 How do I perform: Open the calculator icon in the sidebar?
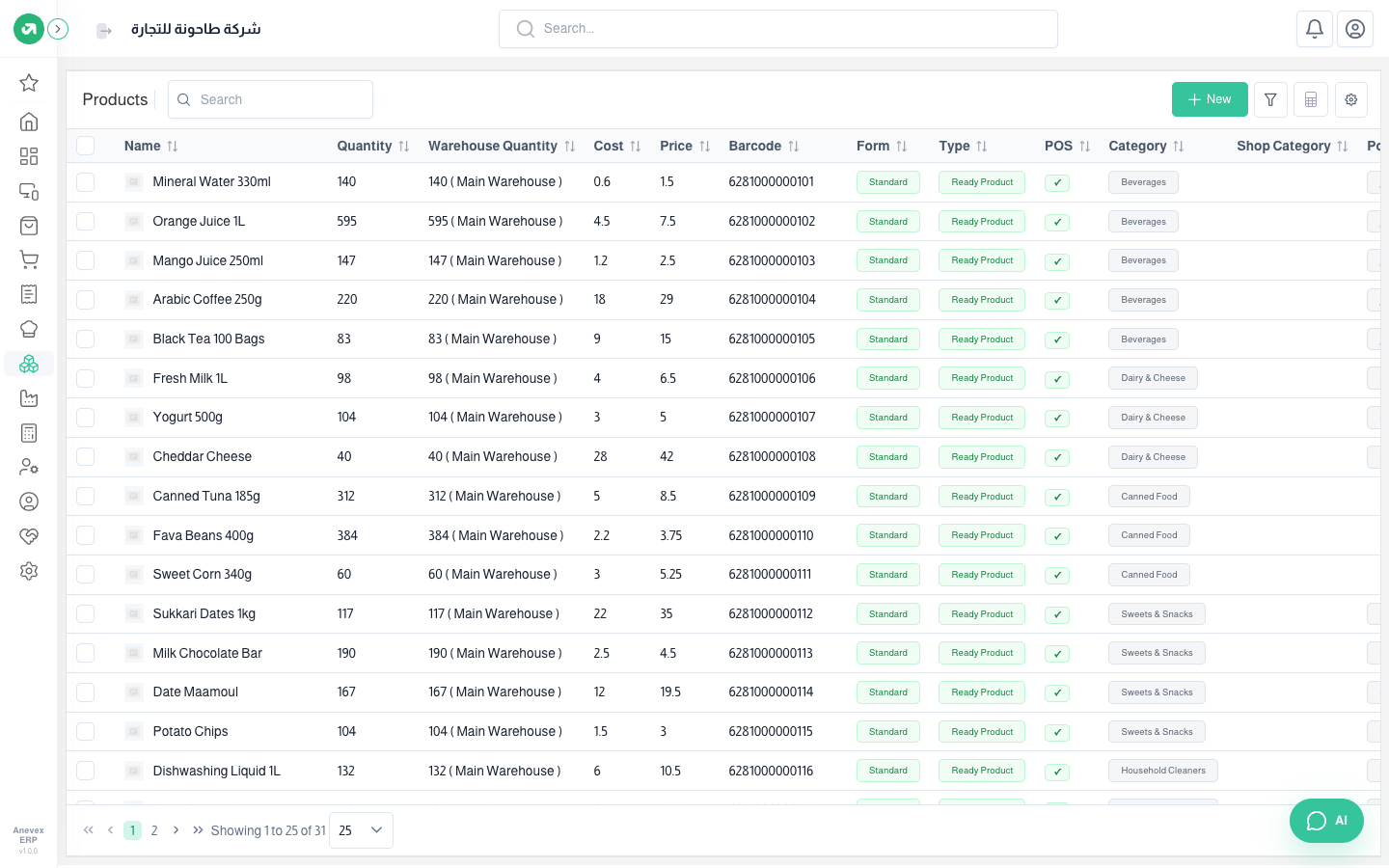pyautogui.click(x=29, y=433)
